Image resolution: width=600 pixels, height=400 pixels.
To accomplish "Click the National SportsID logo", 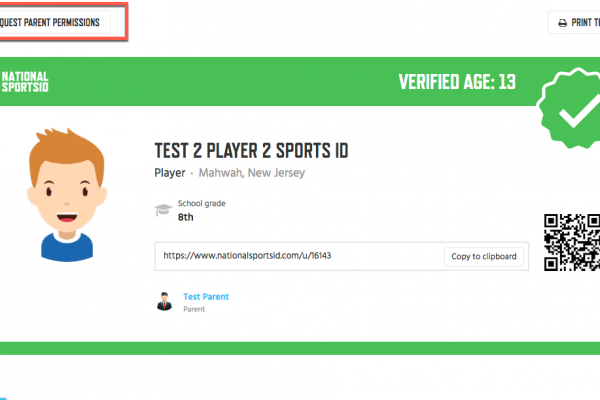I will point(25,82).
